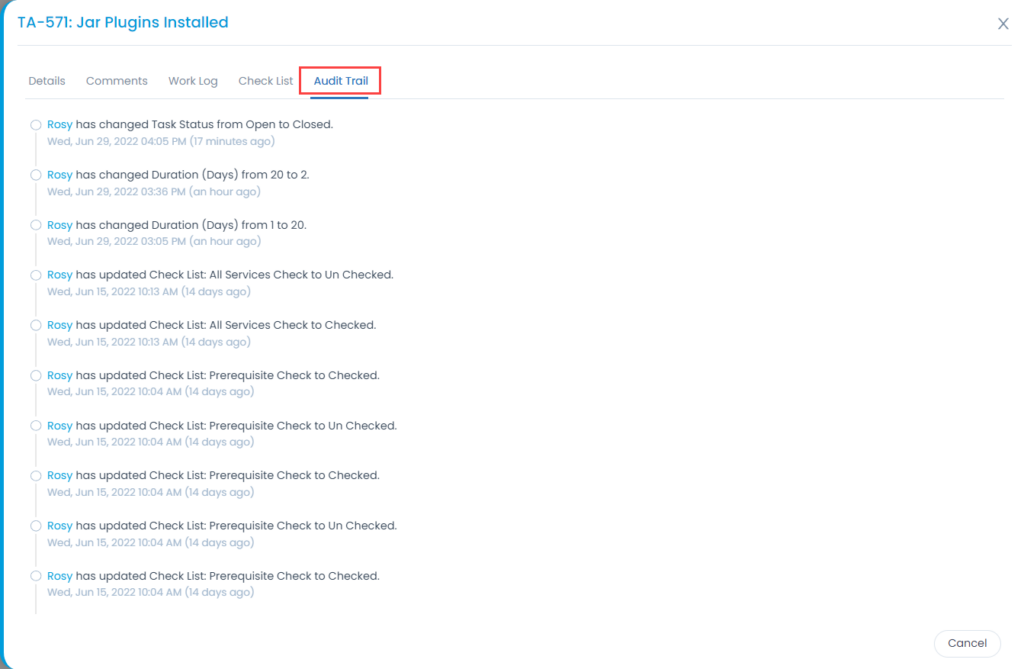Click the TA-571 Jar Plugins Installed title

pos(123,22)
